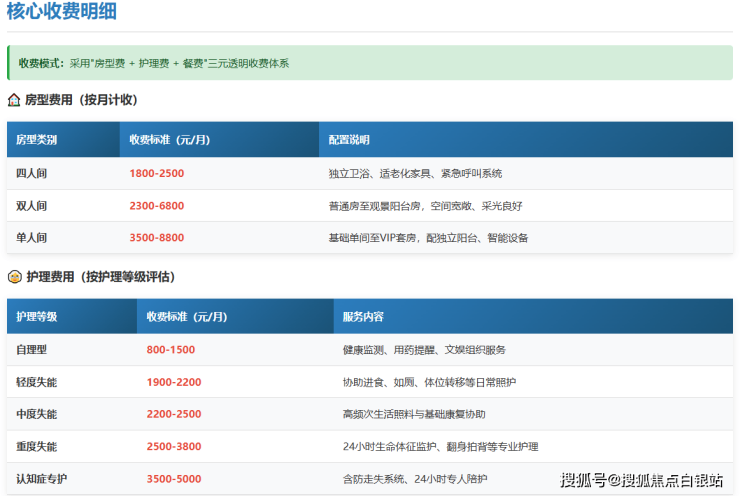
Task: Click the caregiver face icon beside 护理费用
Action: point(14,277)
